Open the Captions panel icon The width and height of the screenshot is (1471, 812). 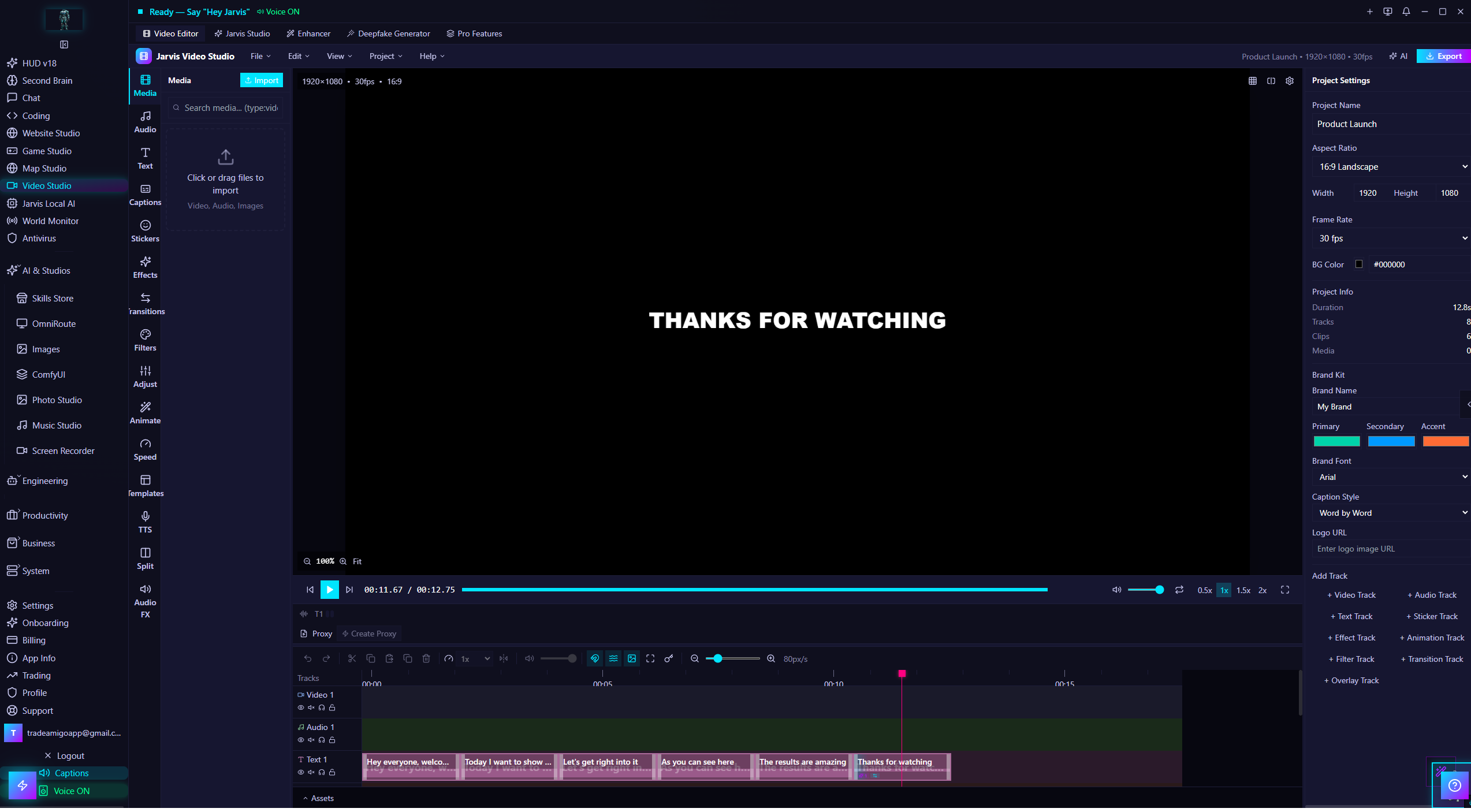145,195
